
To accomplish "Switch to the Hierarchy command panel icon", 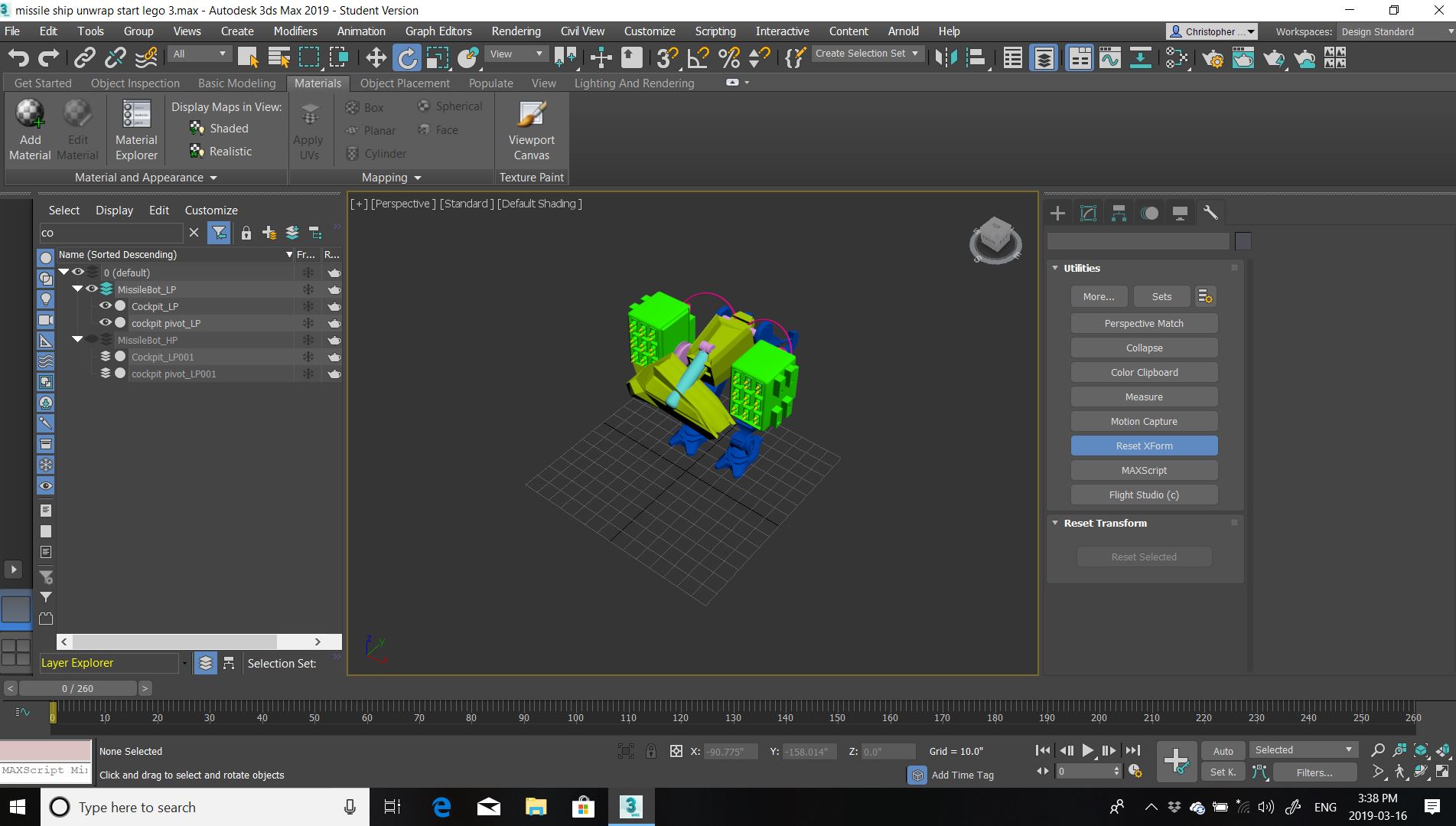I will tap(1119, 214).
